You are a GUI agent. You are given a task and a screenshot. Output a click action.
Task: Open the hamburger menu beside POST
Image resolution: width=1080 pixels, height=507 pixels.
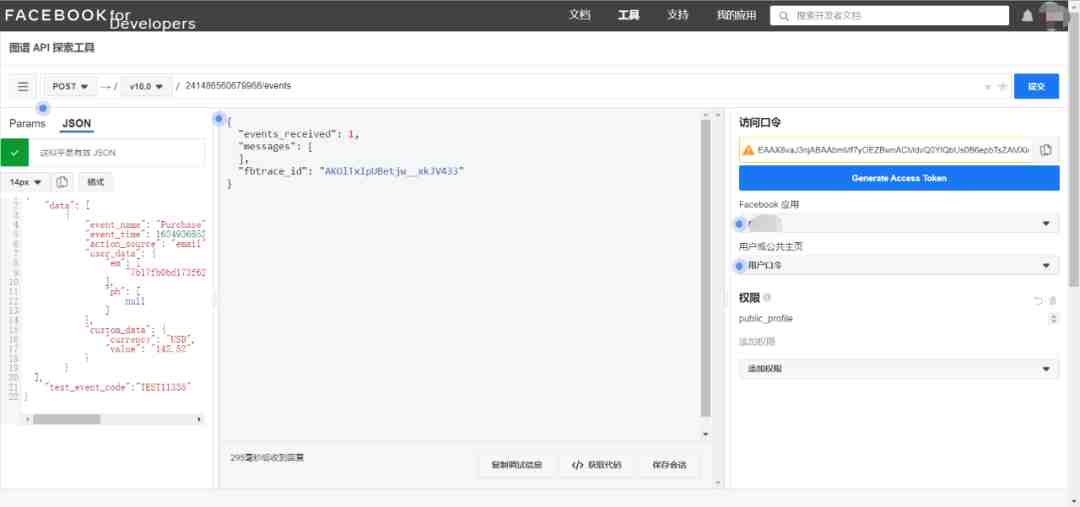[x=23, y=87]
